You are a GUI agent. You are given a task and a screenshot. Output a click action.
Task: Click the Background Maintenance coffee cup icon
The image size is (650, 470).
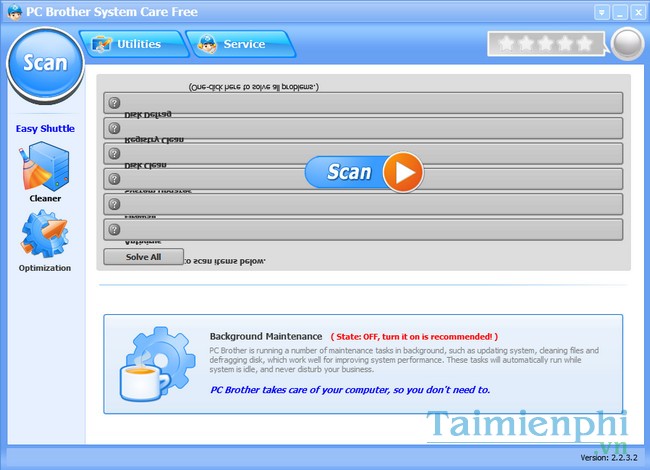click(157, 364)
